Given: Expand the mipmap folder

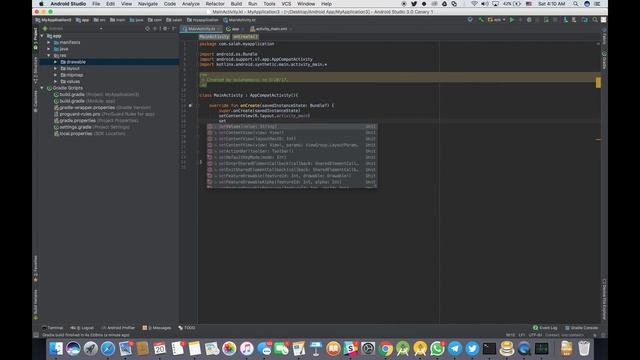Looking at the screenshot, I should click(56, 75).
